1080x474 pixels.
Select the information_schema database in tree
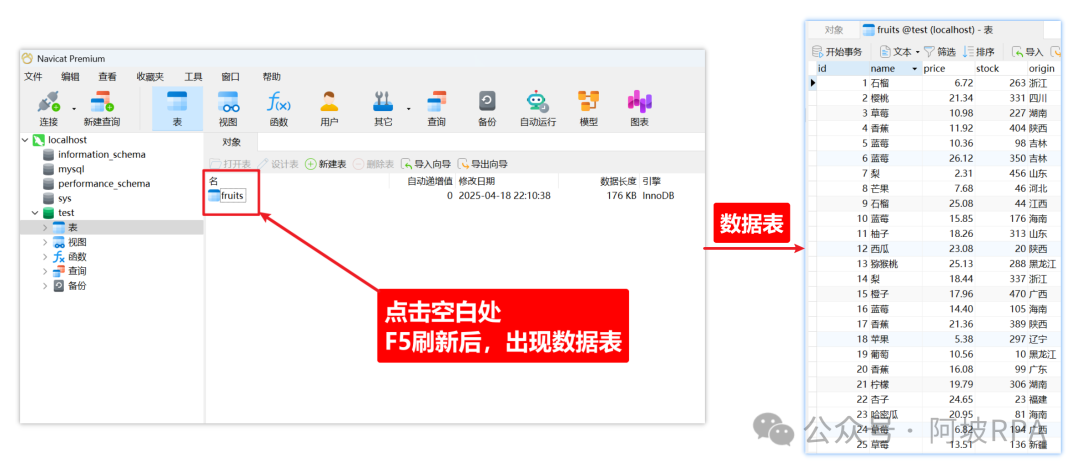point(101,155)
